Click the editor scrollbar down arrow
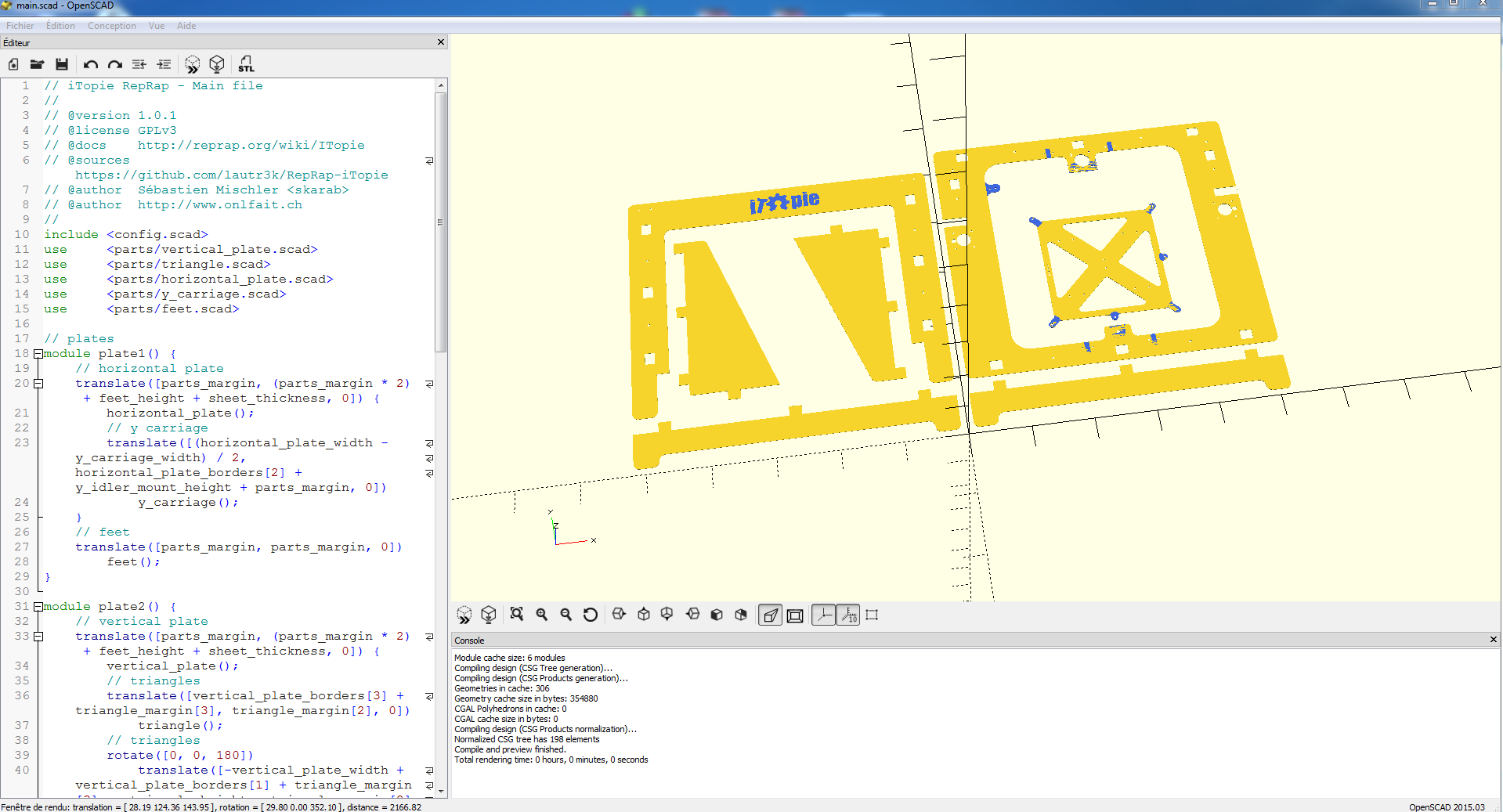 [441, 791]
